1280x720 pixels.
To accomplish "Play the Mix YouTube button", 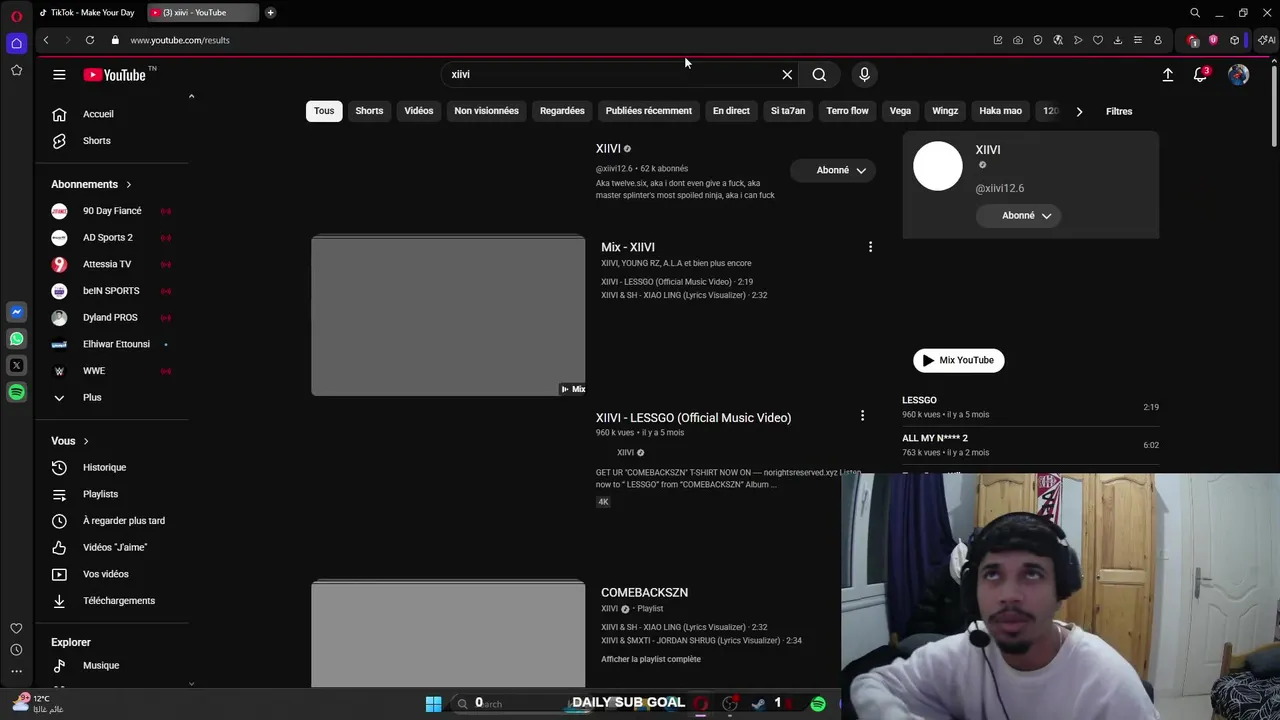I will point(958,360).
